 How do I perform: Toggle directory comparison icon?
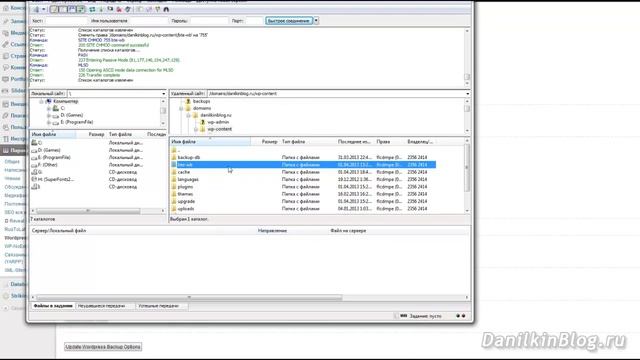(x=149, y=9)
